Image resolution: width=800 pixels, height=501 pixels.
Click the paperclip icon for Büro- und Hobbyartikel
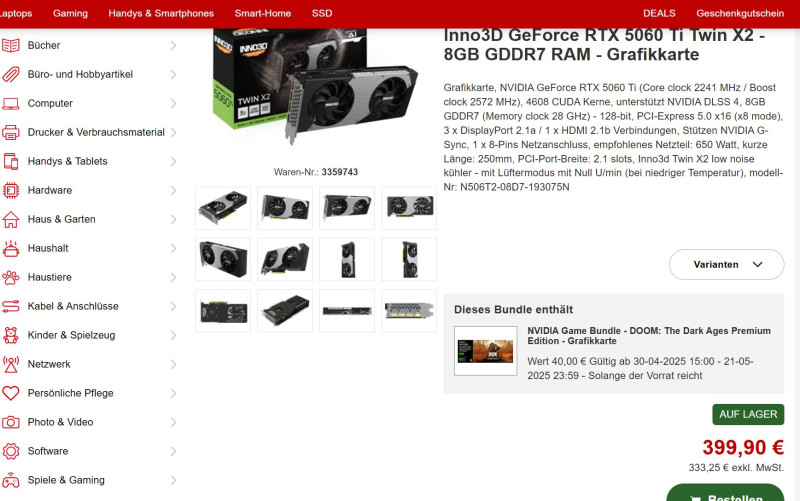click(x=11, y=74)
